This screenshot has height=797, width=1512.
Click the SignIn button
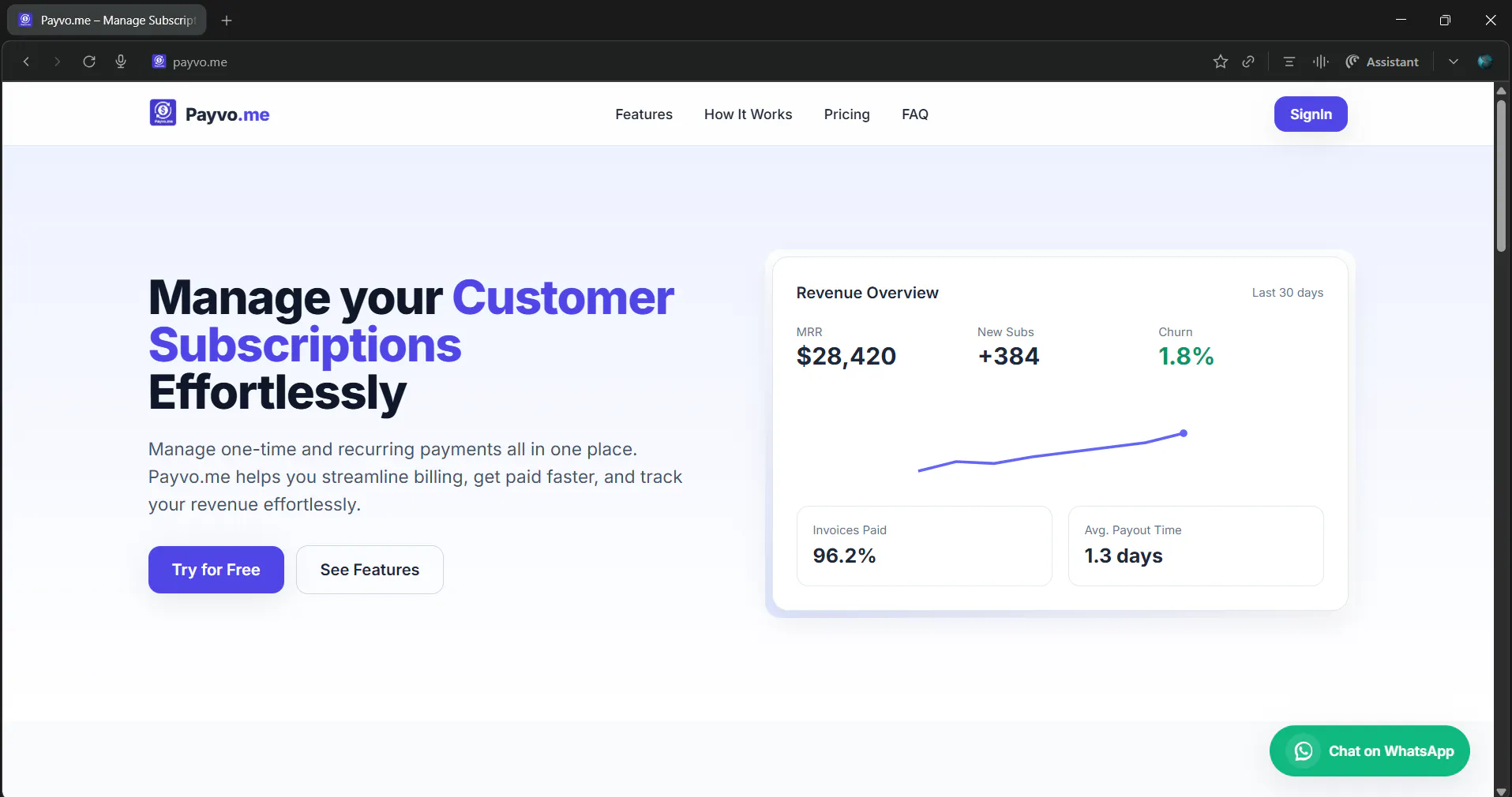point(1311,114)
